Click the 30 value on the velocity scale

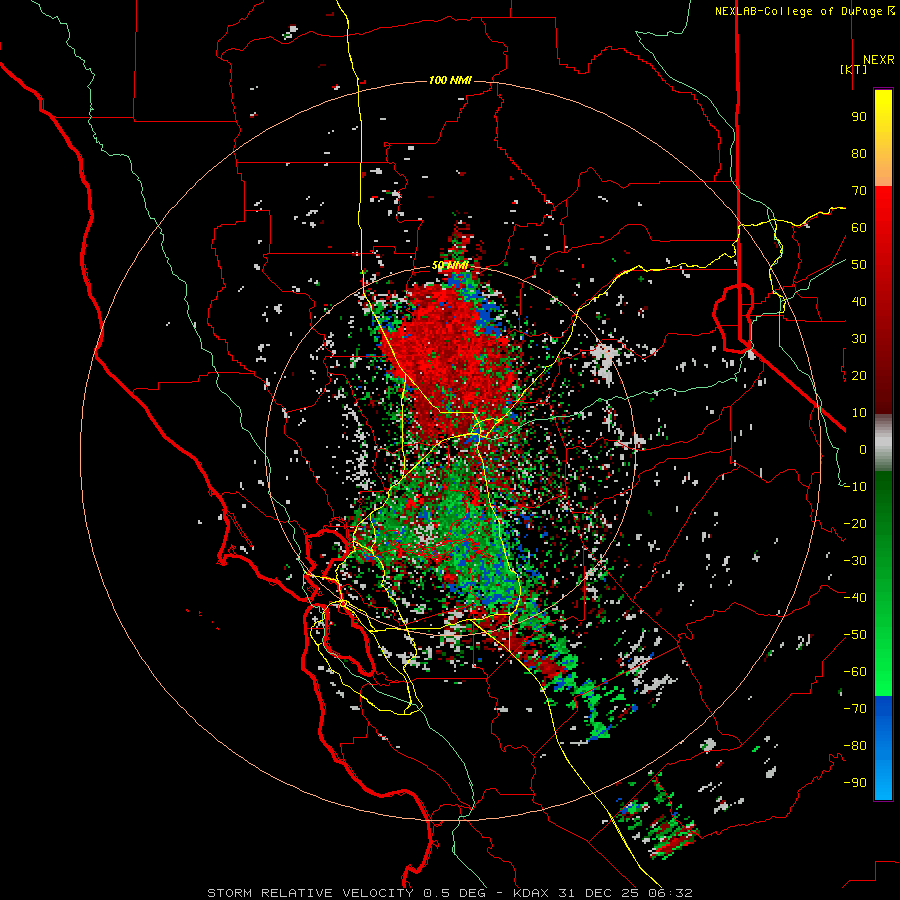(859, 339)
